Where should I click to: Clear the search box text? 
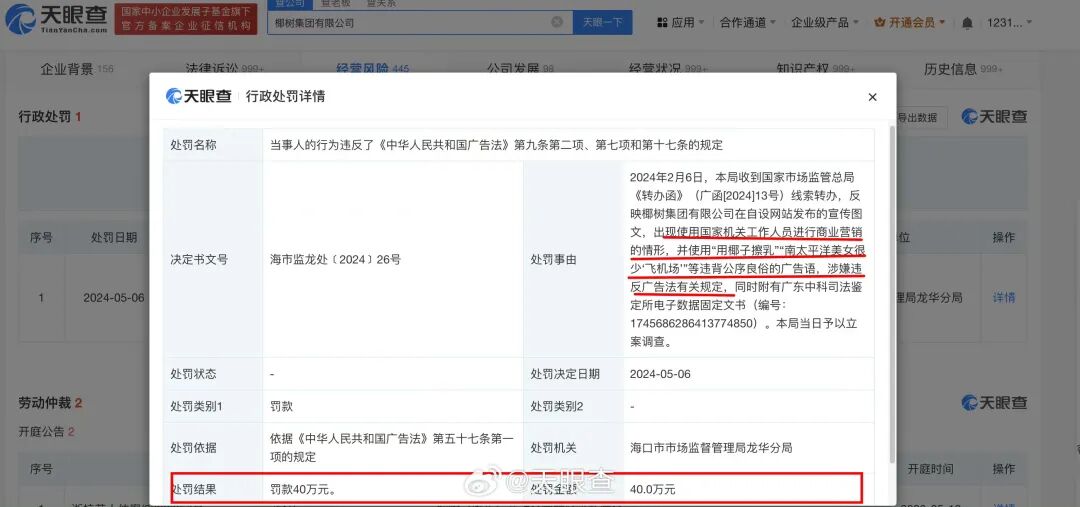[557, 22]
